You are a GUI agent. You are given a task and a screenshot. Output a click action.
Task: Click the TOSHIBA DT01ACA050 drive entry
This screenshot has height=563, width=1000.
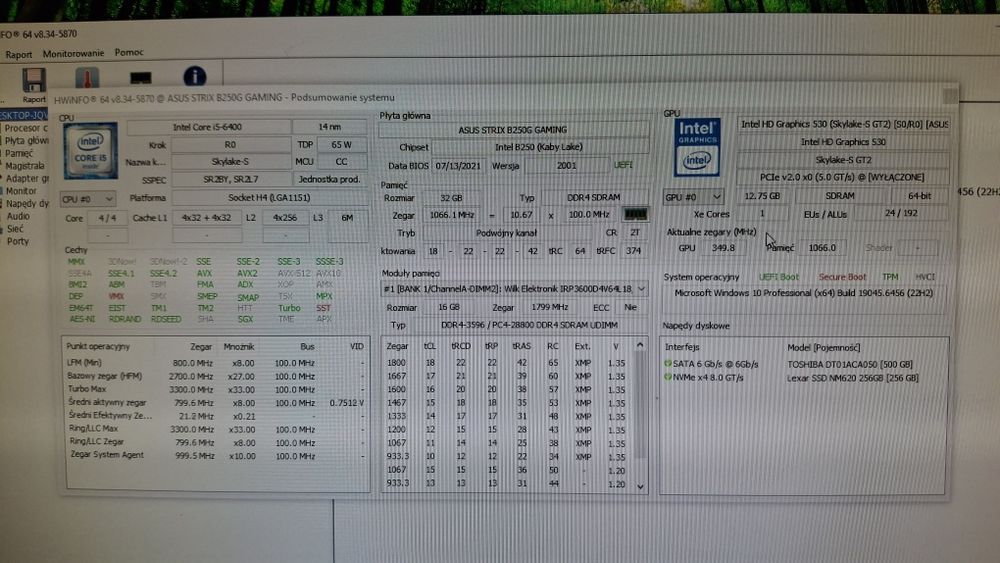pos(850,365)
